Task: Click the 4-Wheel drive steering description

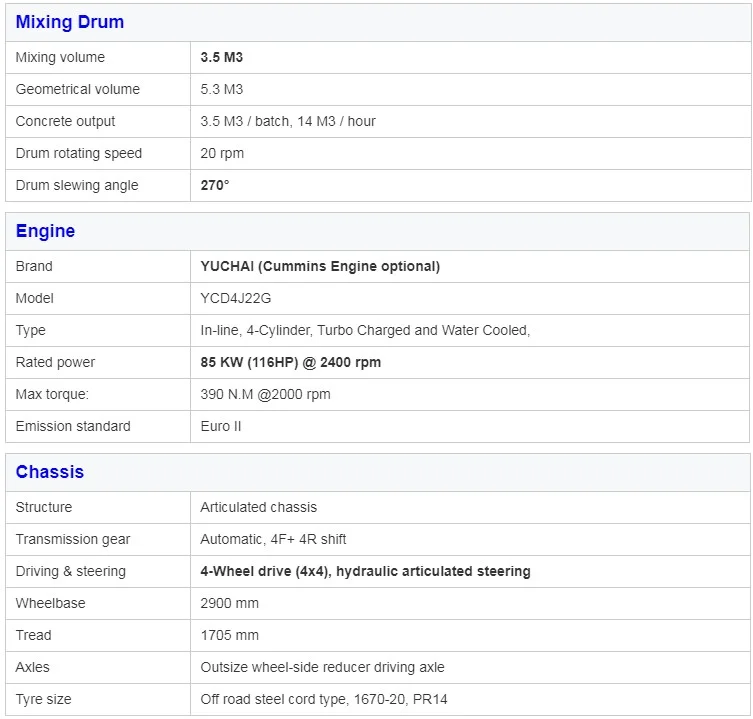Action: pyautogui.click(x=365, y=571)
